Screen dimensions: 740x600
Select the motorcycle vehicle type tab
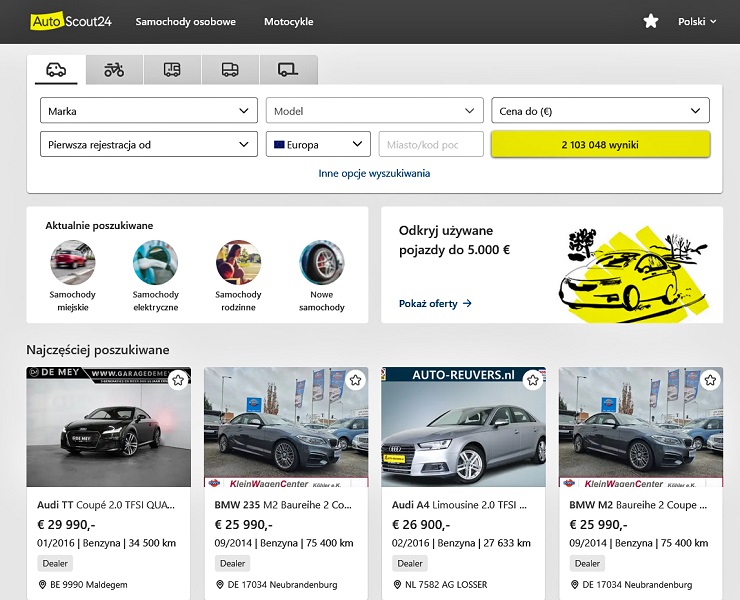pyautogui.click(x=114, y=70)
